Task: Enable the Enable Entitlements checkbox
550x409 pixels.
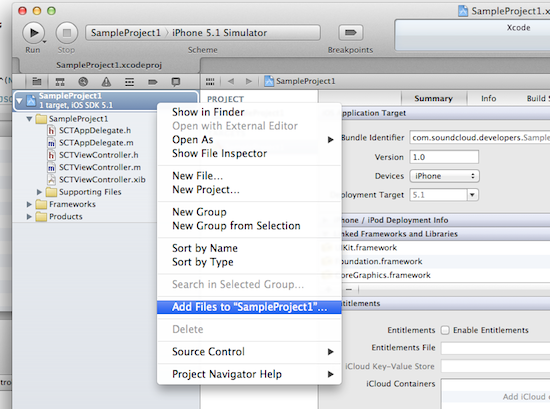Action: [445, 330]
